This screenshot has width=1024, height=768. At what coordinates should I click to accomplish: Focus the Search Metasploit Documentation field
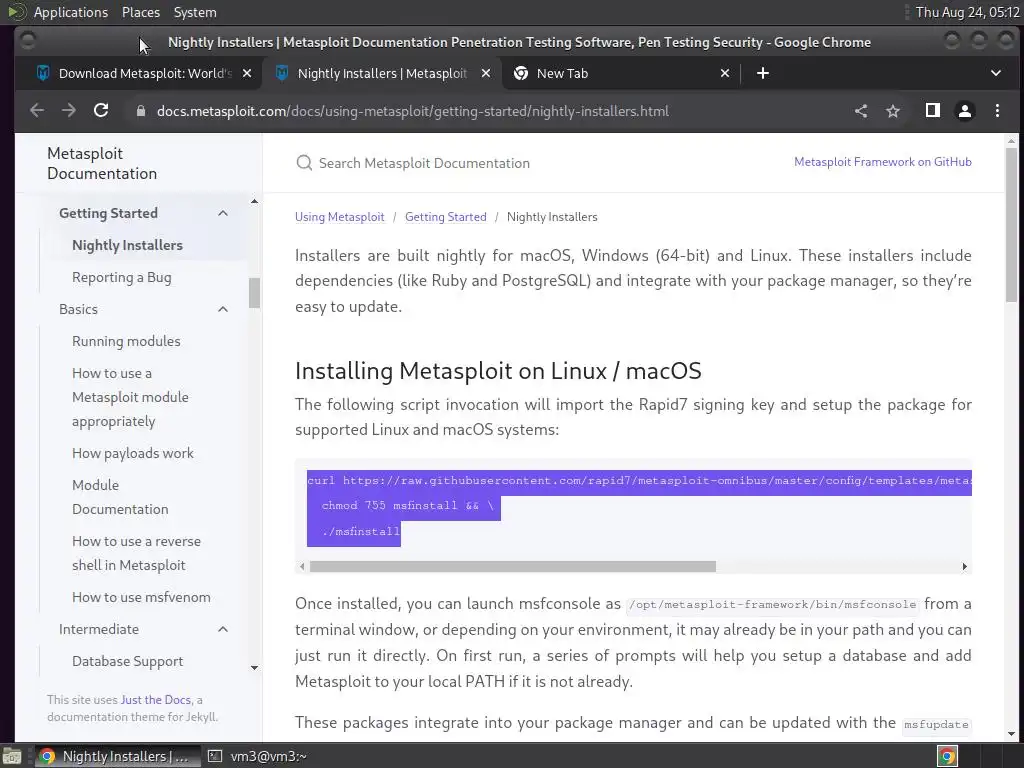(x=424, y=163)
